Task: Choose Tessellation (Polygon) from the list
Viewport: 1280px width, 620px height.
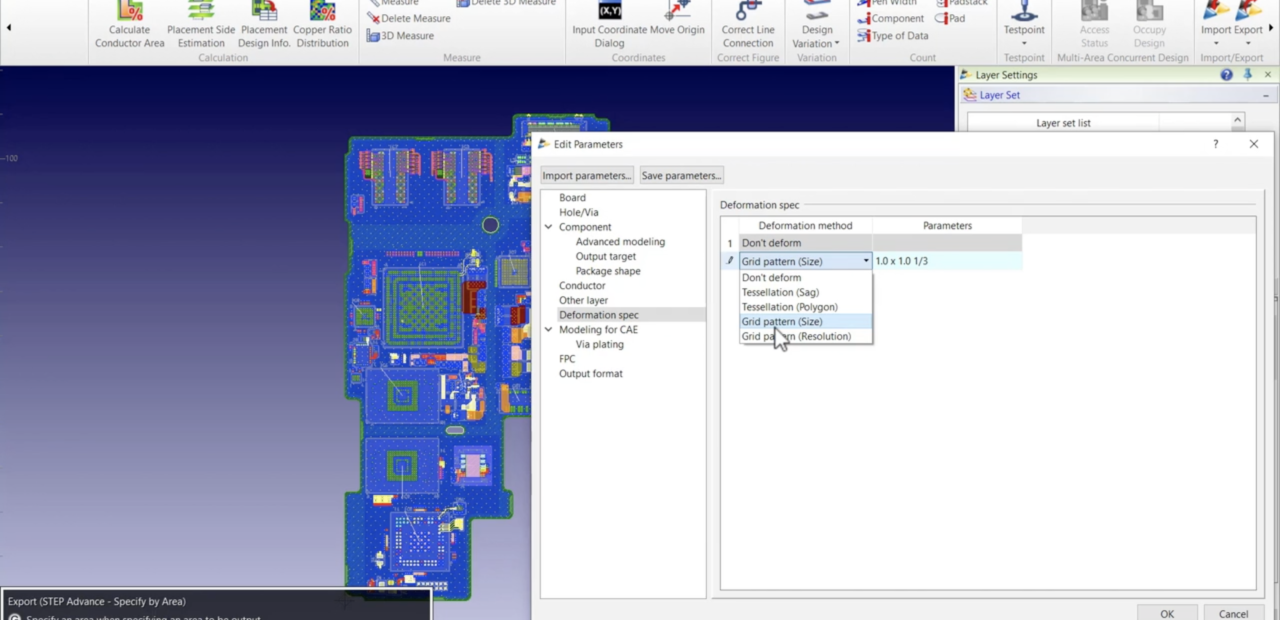Action: [789, 306]
